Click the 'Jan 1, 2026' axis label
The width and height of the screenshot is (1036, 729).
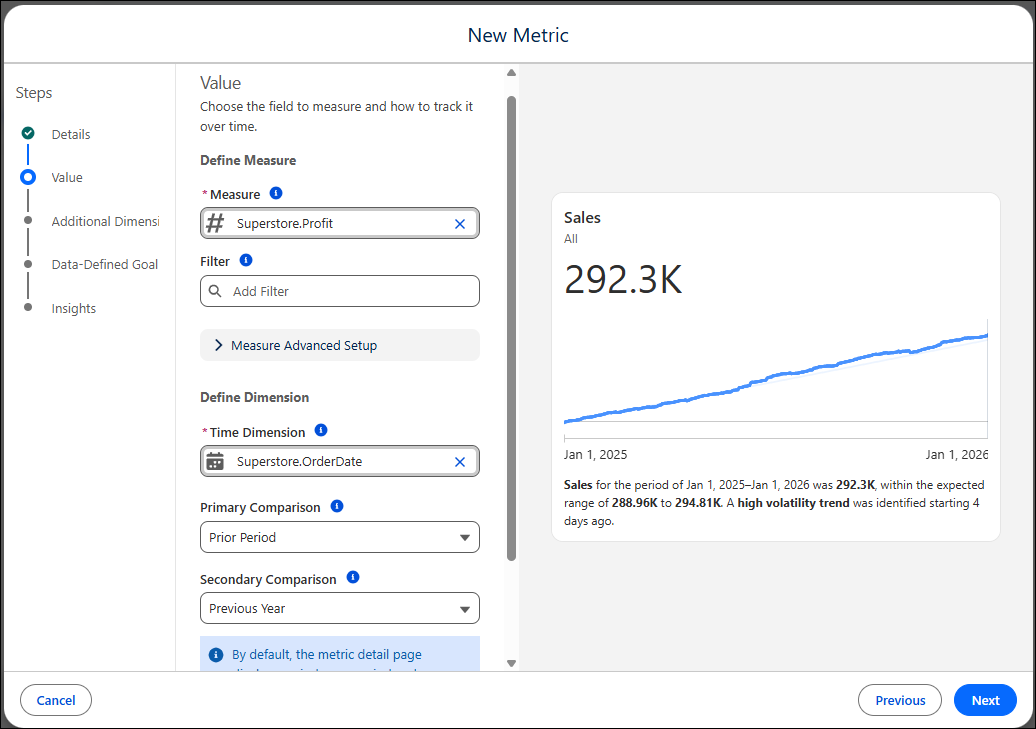click(x=957, y=455)
